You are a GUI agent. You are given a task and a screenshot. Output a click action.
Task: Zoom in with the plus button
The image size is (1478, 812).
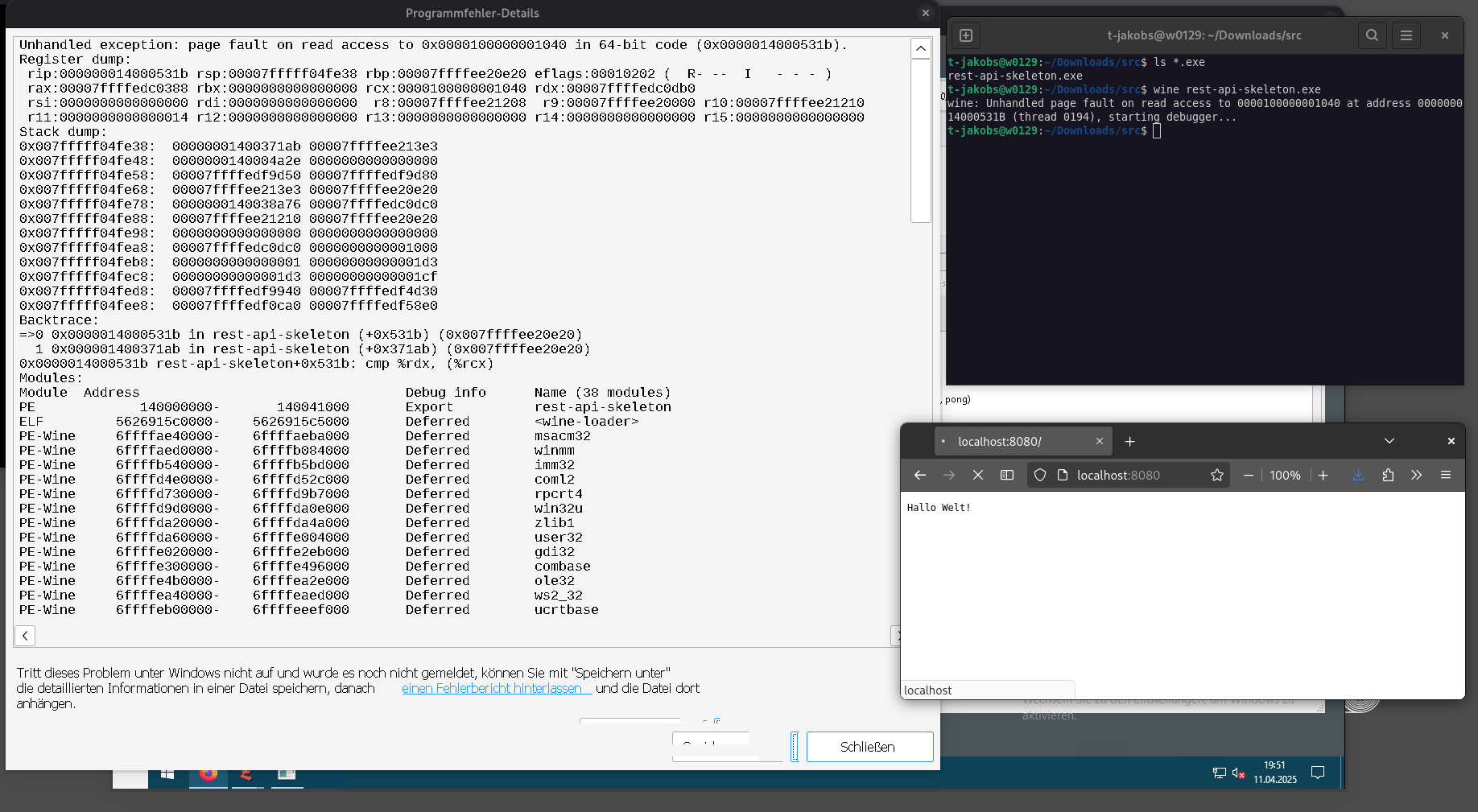tap(1323, 476)
